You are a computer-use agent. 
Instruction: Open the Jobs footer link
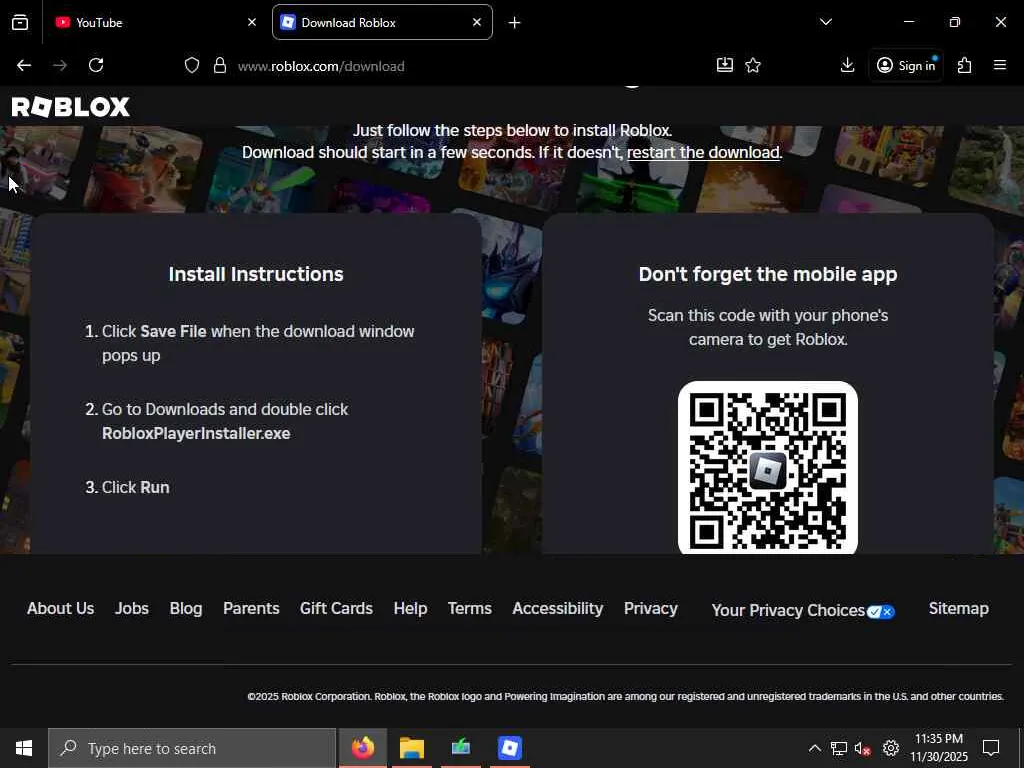[132, 609]
